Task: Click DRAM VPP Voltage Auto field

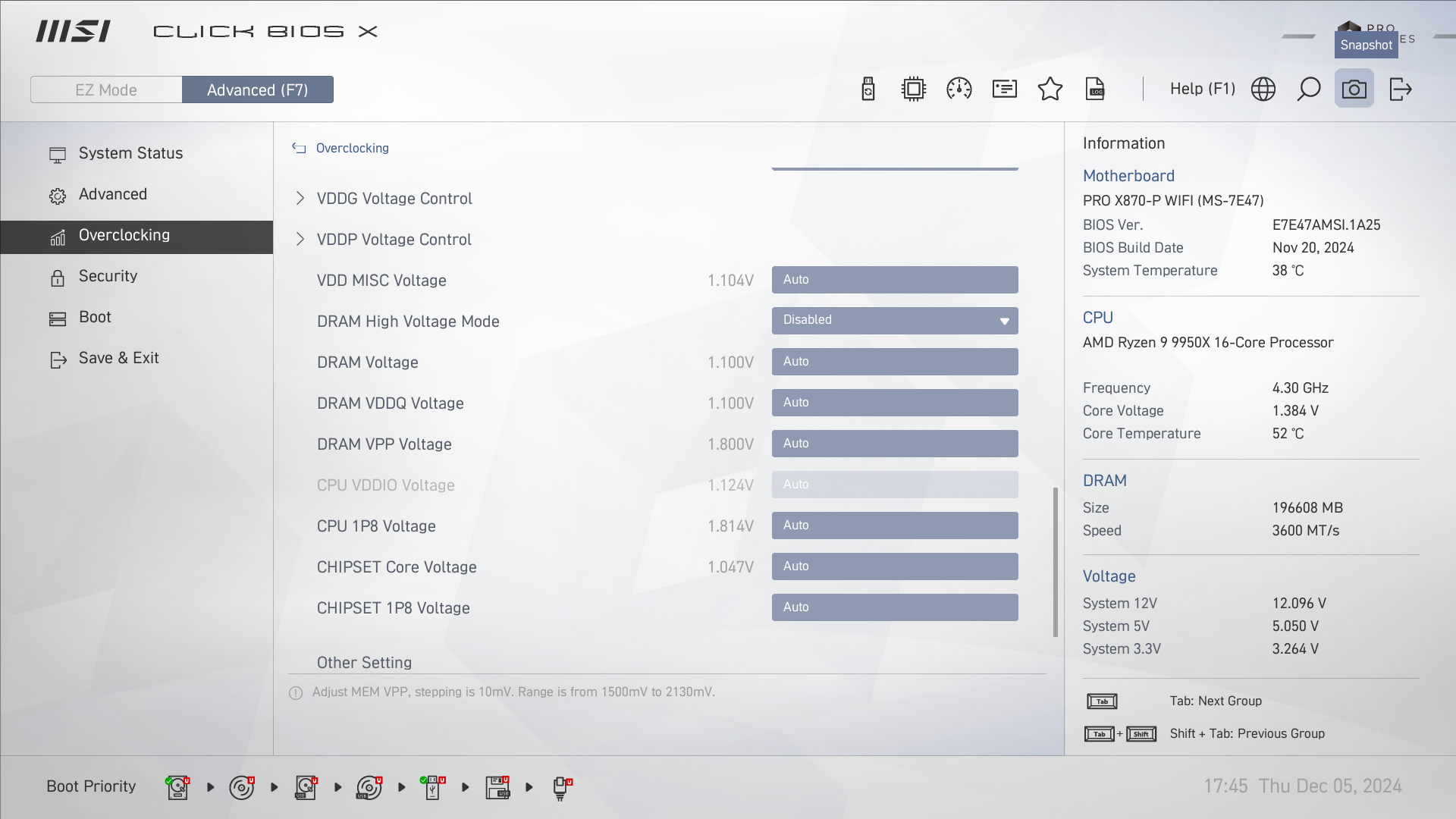Action: [895, 444]
